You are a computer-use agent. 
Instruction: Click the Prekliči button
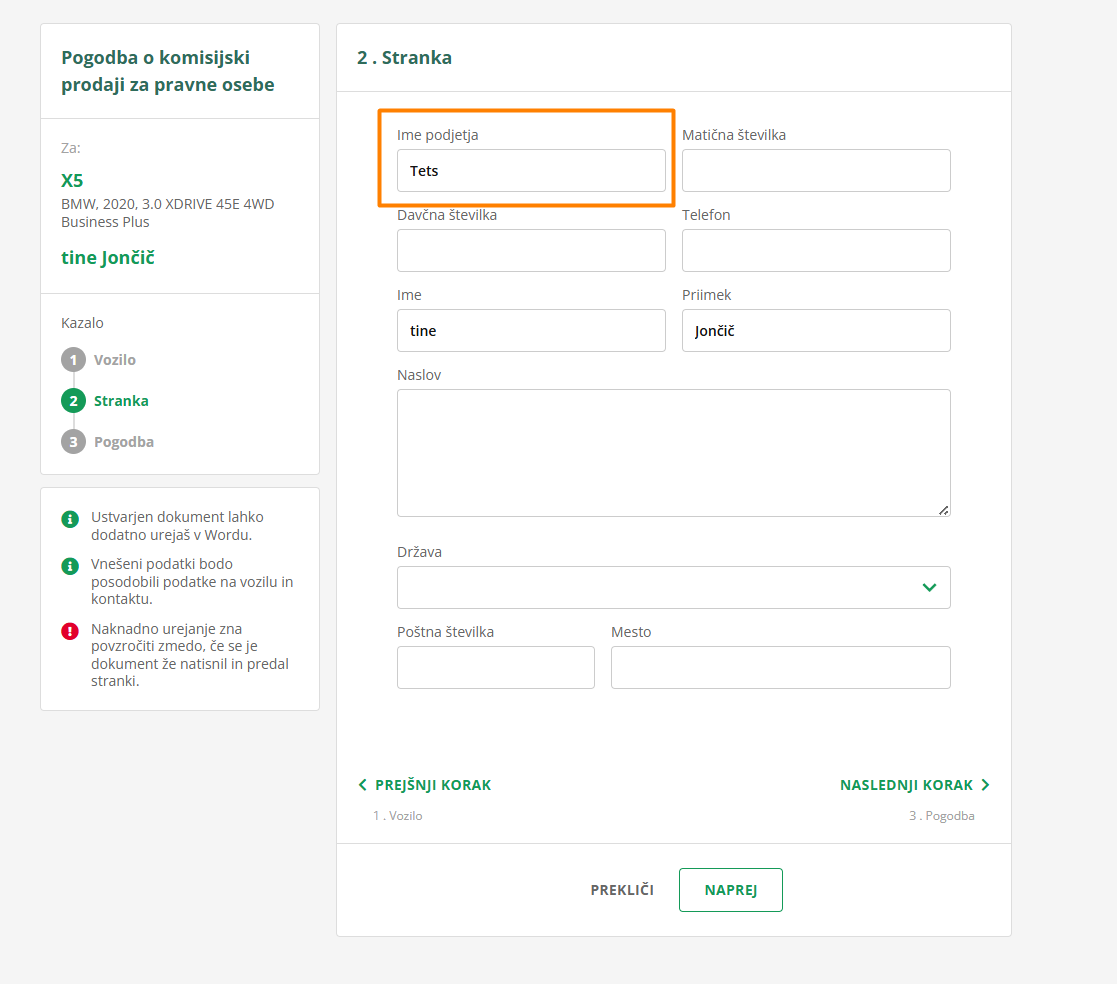click(622, 890)
